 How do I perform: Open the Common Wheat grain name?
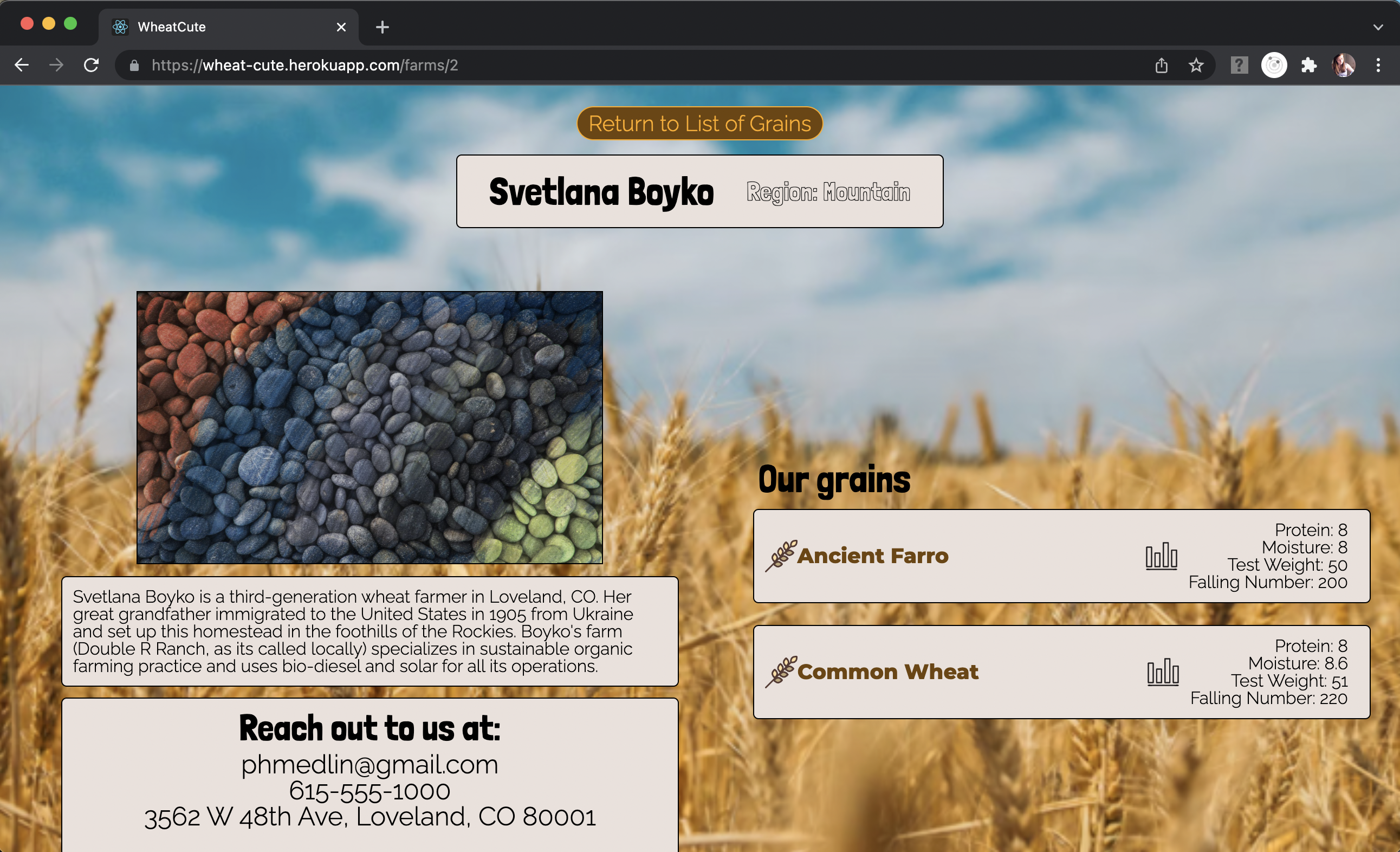[887, 672]
